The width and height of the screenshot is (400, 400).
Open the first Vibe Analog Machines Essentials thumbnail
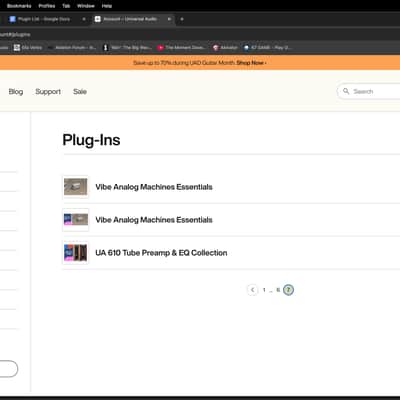point(76,187)
